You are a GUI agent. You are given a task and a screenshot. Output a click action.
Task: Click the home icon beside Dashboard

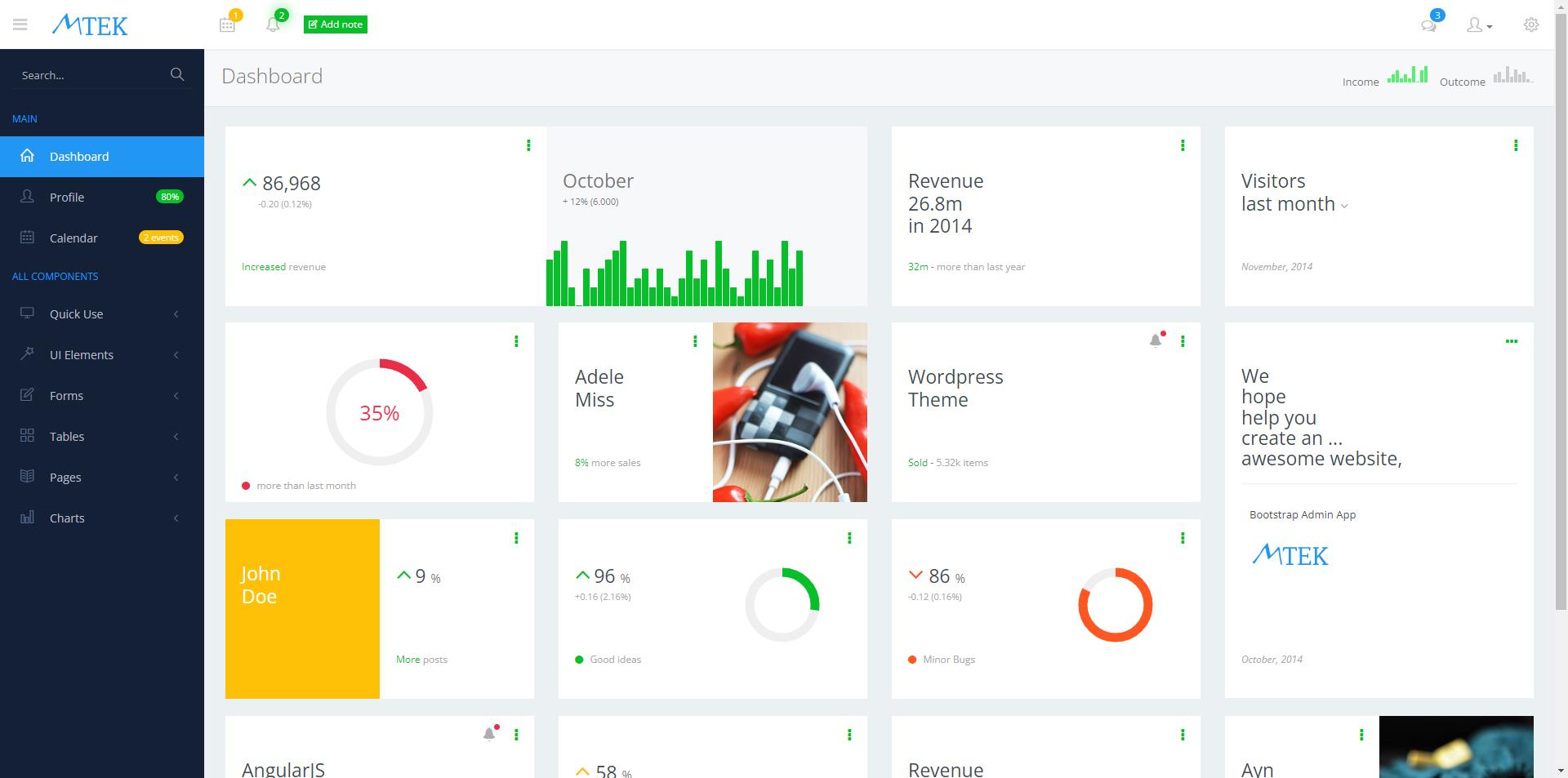27,156
